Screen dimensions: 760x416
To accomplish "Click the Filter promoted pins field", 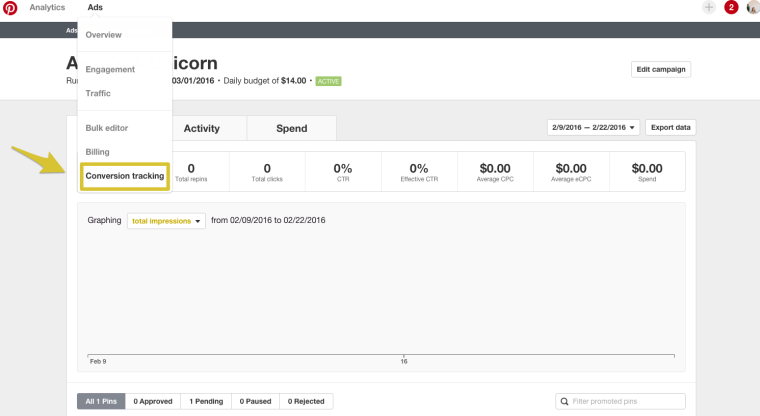I will (x=625, y=401).
